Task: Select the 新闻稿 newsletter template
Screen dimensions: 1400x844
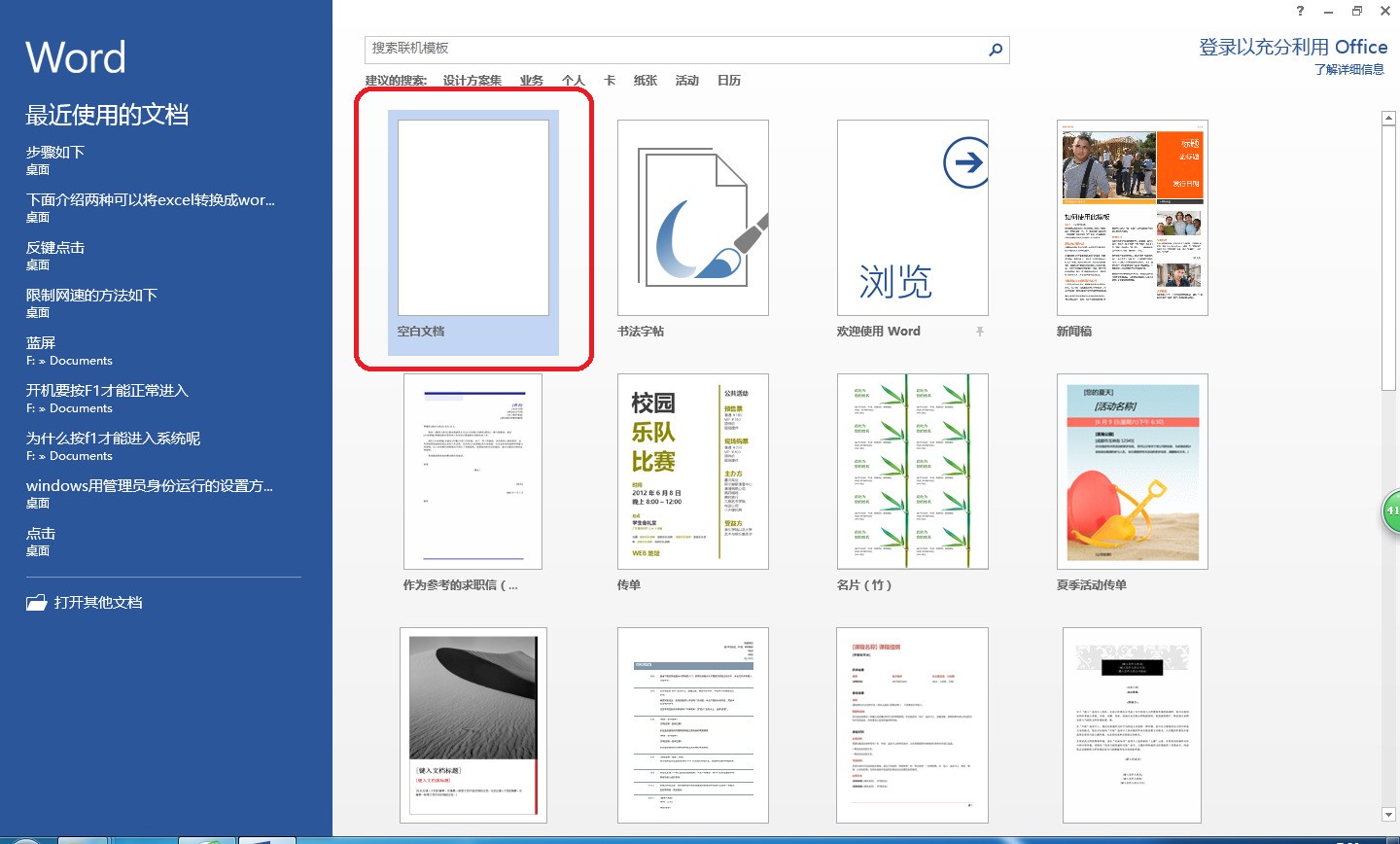Action: click(1133, 229)
